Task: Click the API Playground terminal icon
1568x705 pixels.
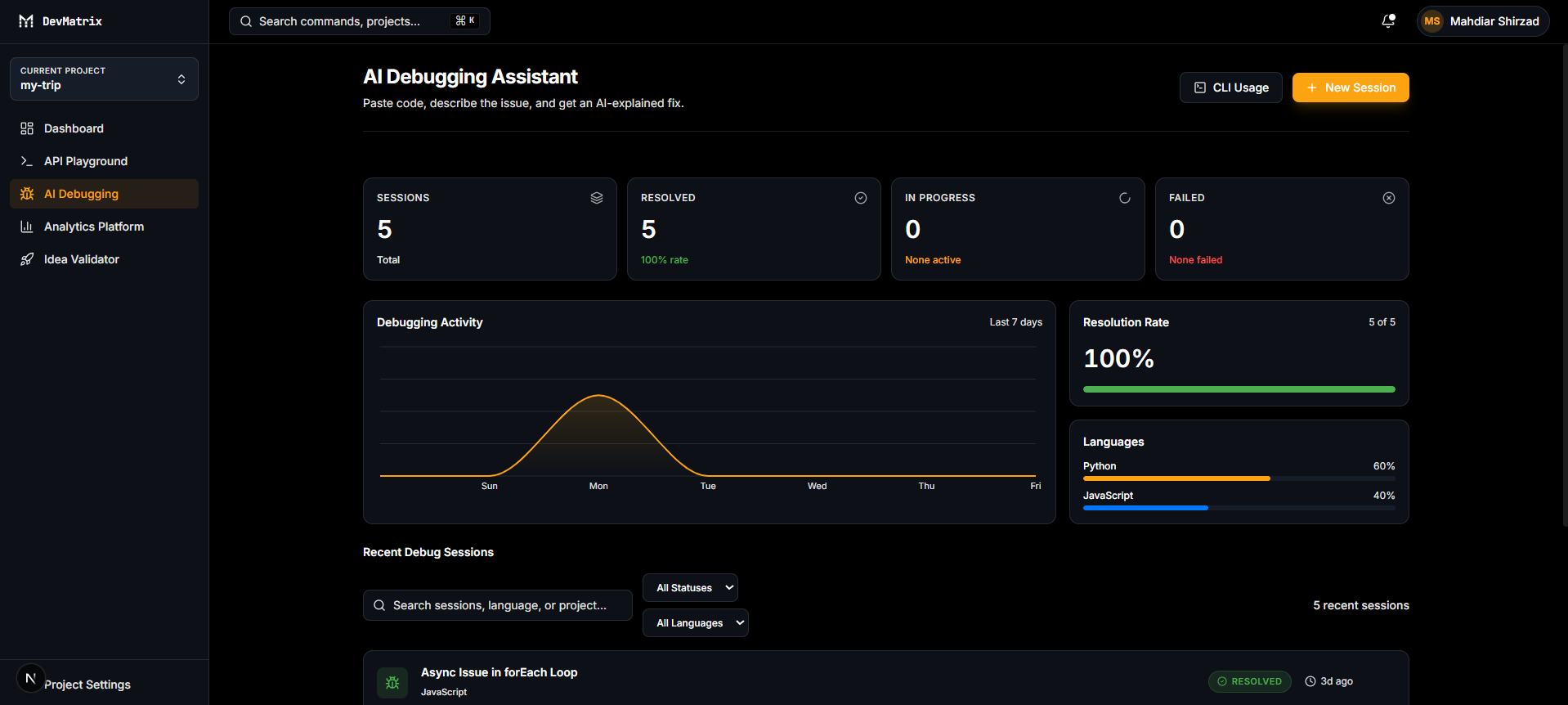Action: (x=27, y=161)
